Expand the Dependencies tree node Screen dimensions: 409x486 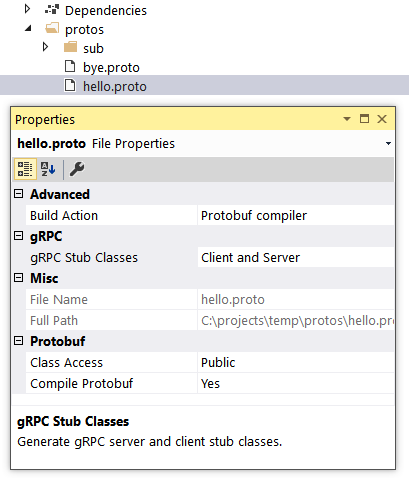click(27, 9)
